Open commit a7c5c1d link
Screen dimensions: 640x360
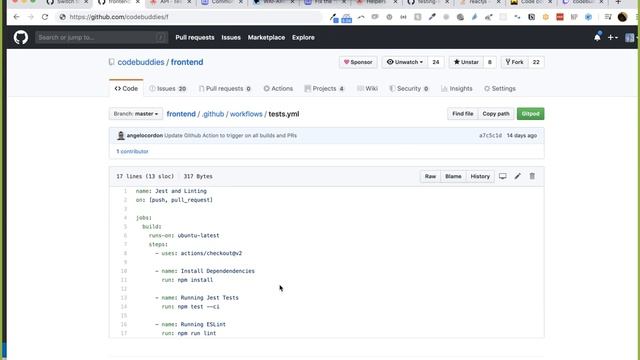pyautogui.click(x=490, y=136)
